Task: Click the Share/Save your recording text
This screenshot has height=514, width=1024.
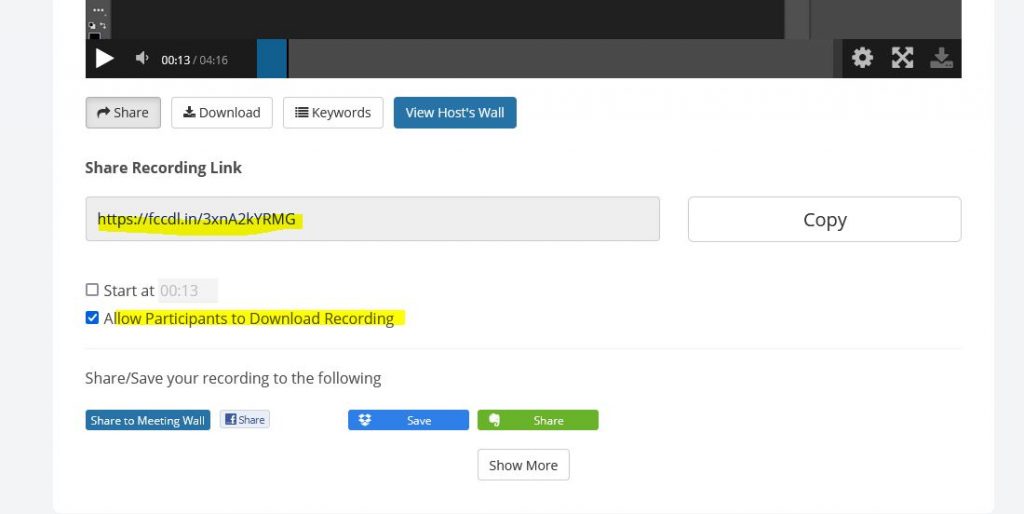Action: [x=233, y=378]
